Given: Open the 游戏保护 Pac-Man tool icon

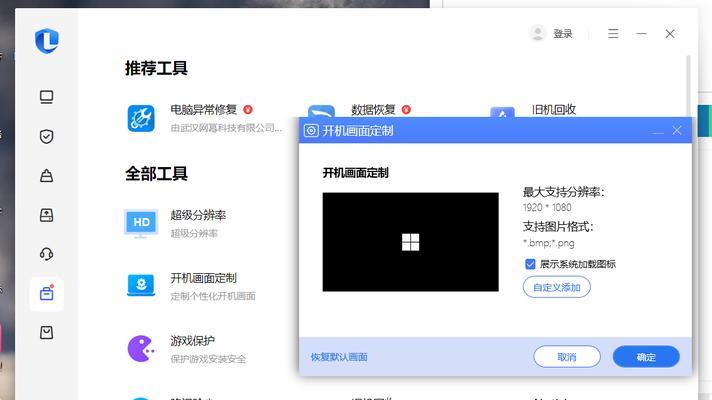Looking at the screenshot, I should coord(141,349).
